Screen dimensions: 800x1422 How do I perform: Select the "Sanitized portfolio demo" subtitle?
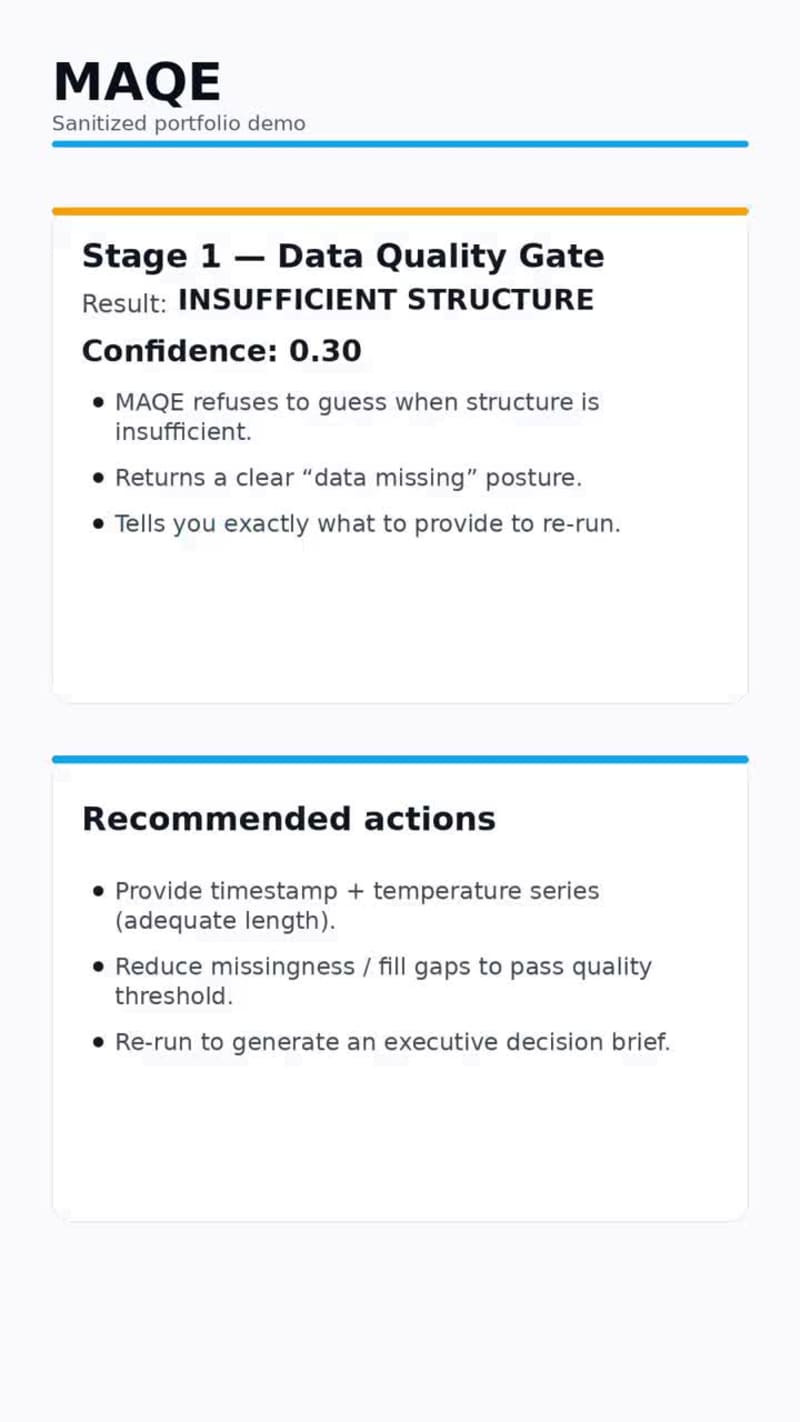178,124
